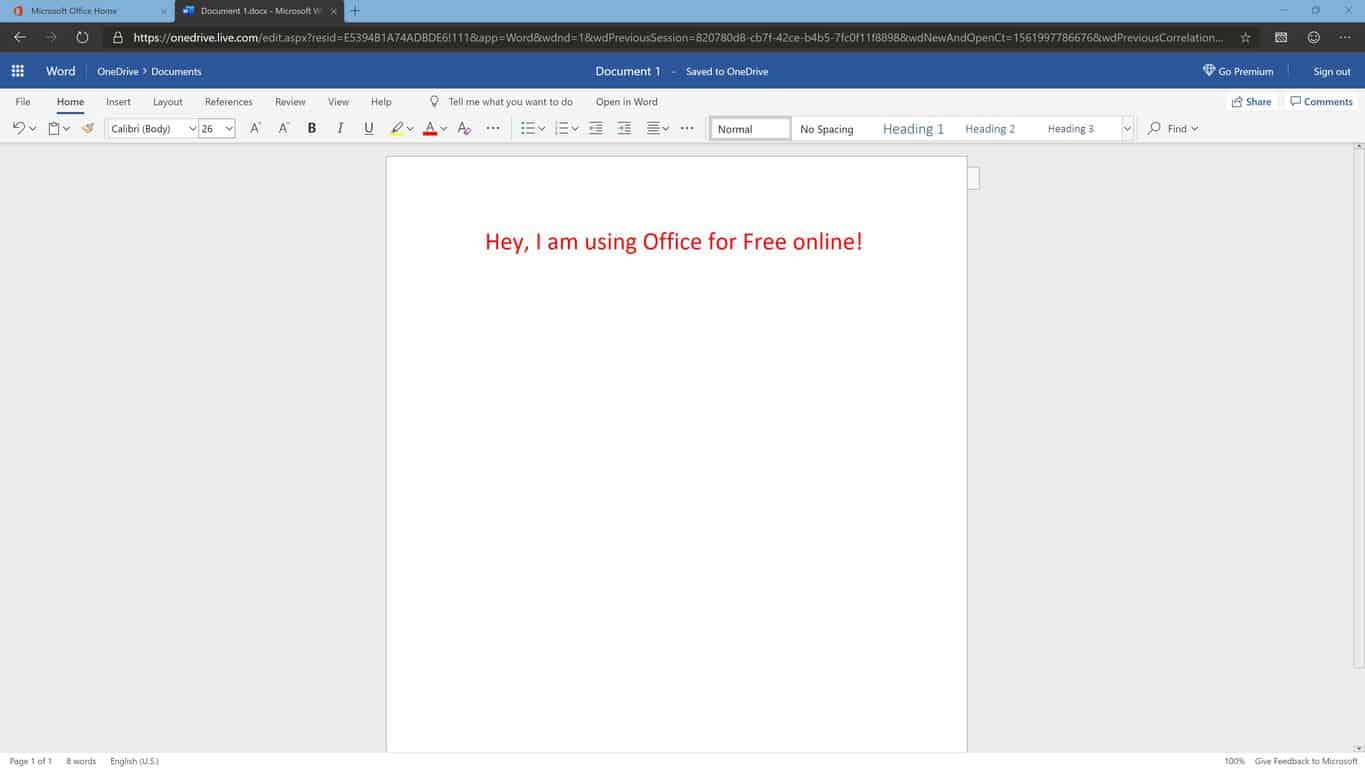Open the Office app launcher grid

point(17,71)
